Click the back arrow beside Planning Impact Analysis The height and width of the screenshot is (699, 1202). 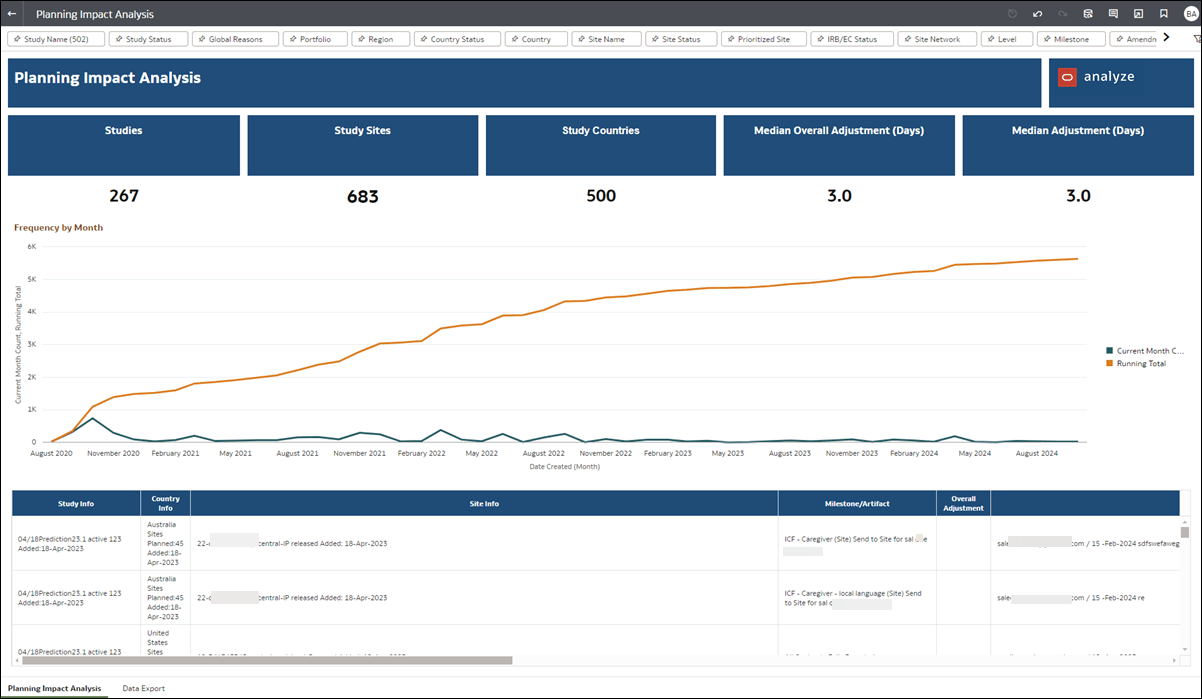coord(11,14)
